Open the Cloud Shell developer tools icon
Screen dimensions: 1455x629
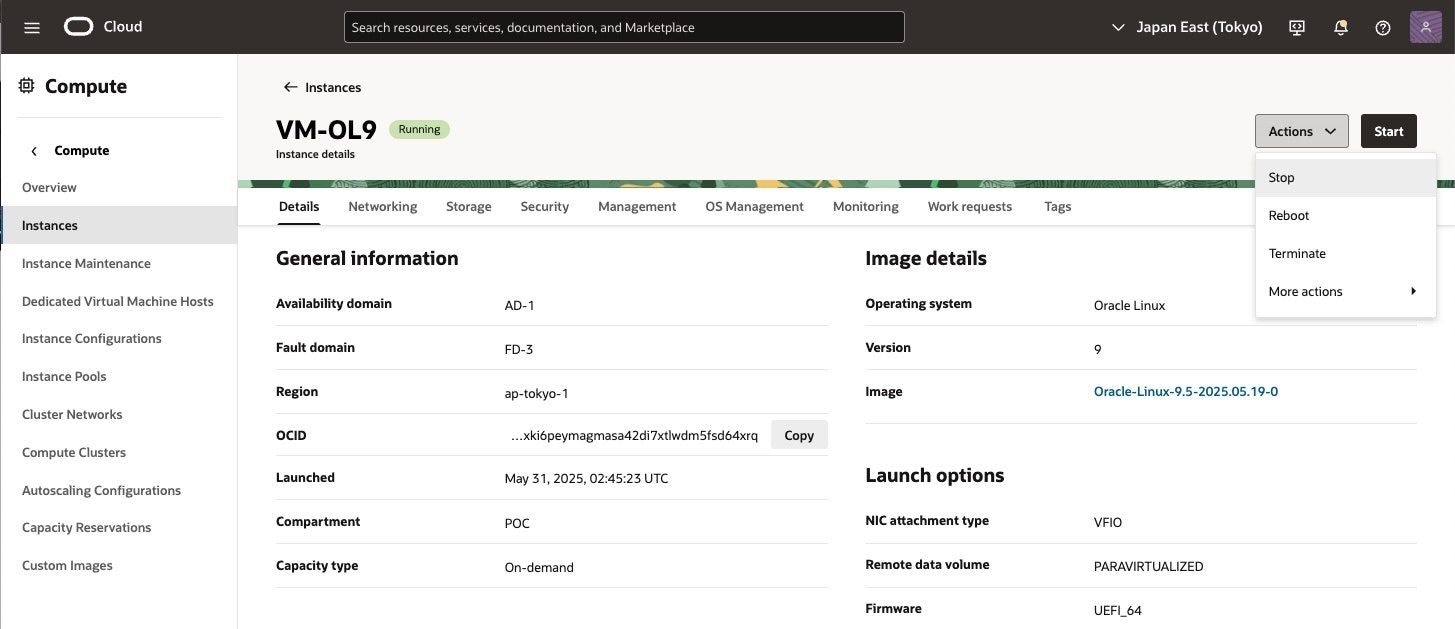[x=1297, y=27]
